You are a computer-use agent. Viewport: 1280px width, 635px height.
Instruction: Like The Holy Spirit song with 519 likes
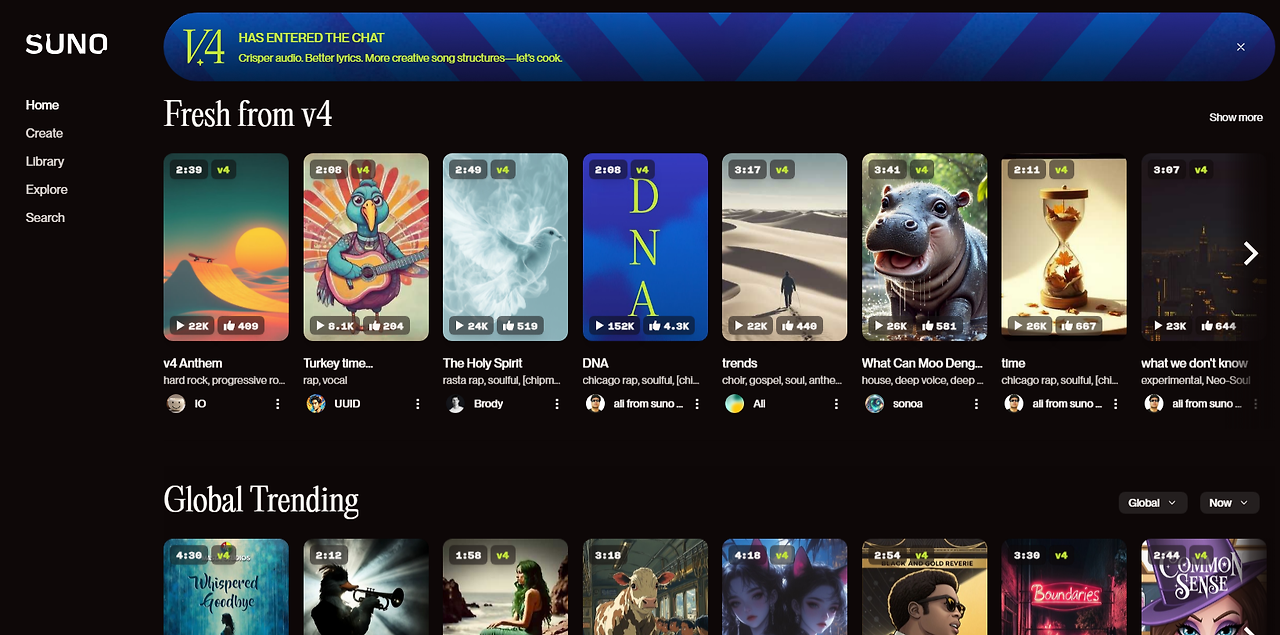click(520, 326)
